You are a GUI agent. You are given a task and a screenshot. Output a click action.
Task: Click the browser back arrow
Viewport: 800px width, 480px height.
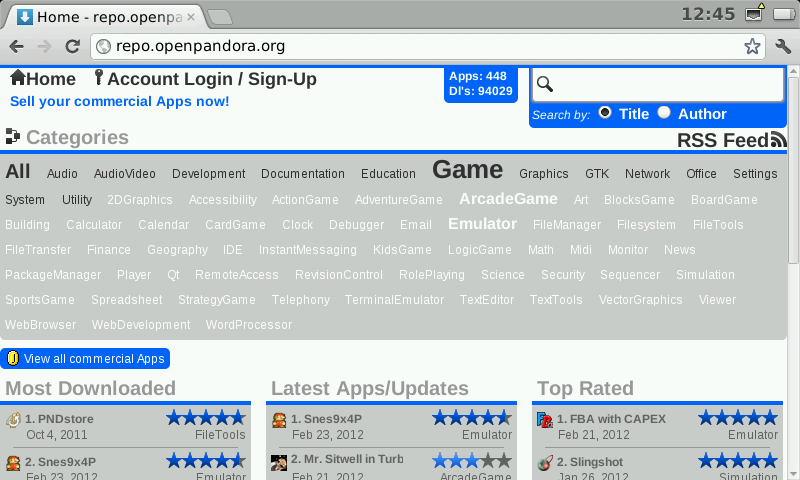(16, 46)
